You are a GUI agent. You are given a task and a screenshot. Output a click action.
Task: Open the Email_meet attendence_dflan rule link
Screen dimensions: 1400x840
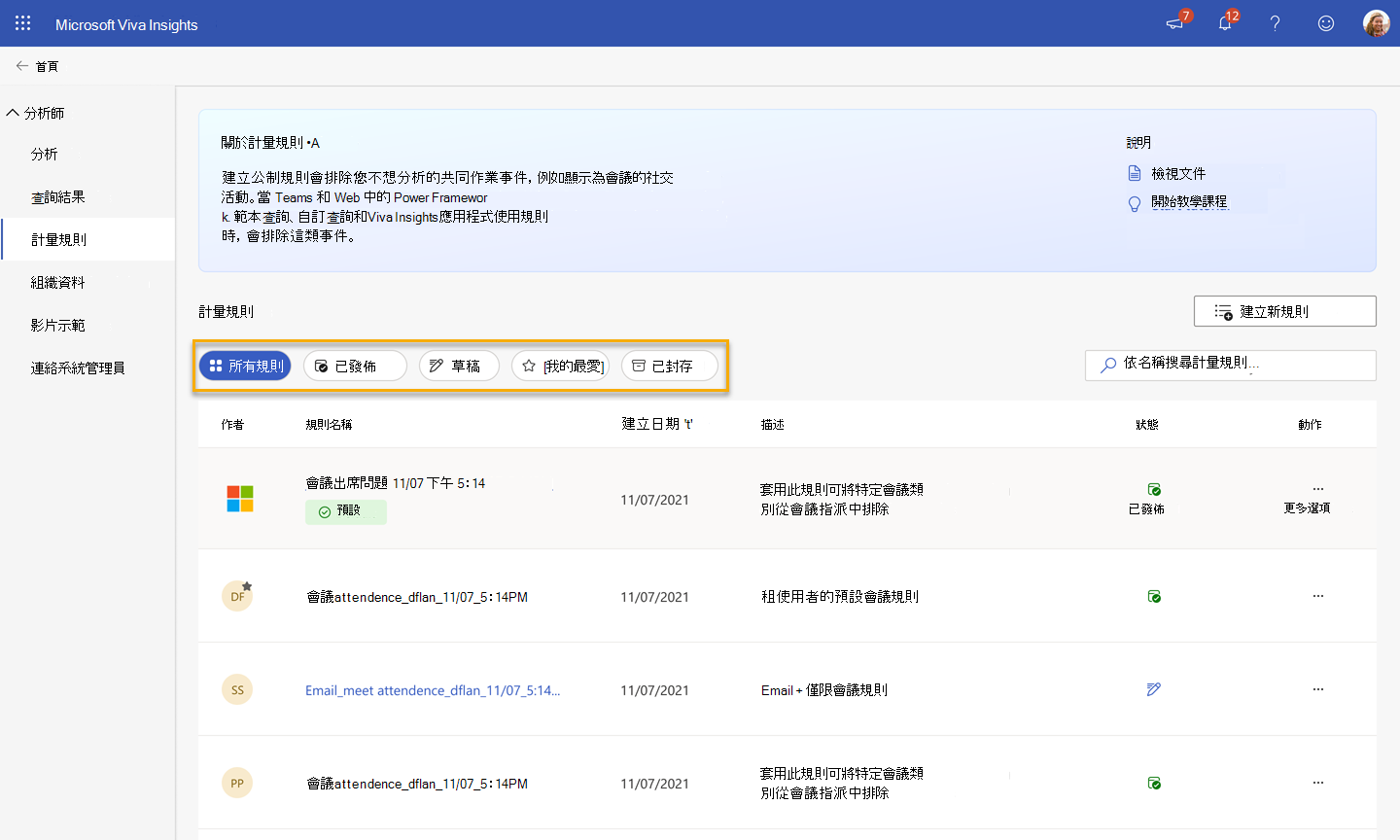click(433, 690)
